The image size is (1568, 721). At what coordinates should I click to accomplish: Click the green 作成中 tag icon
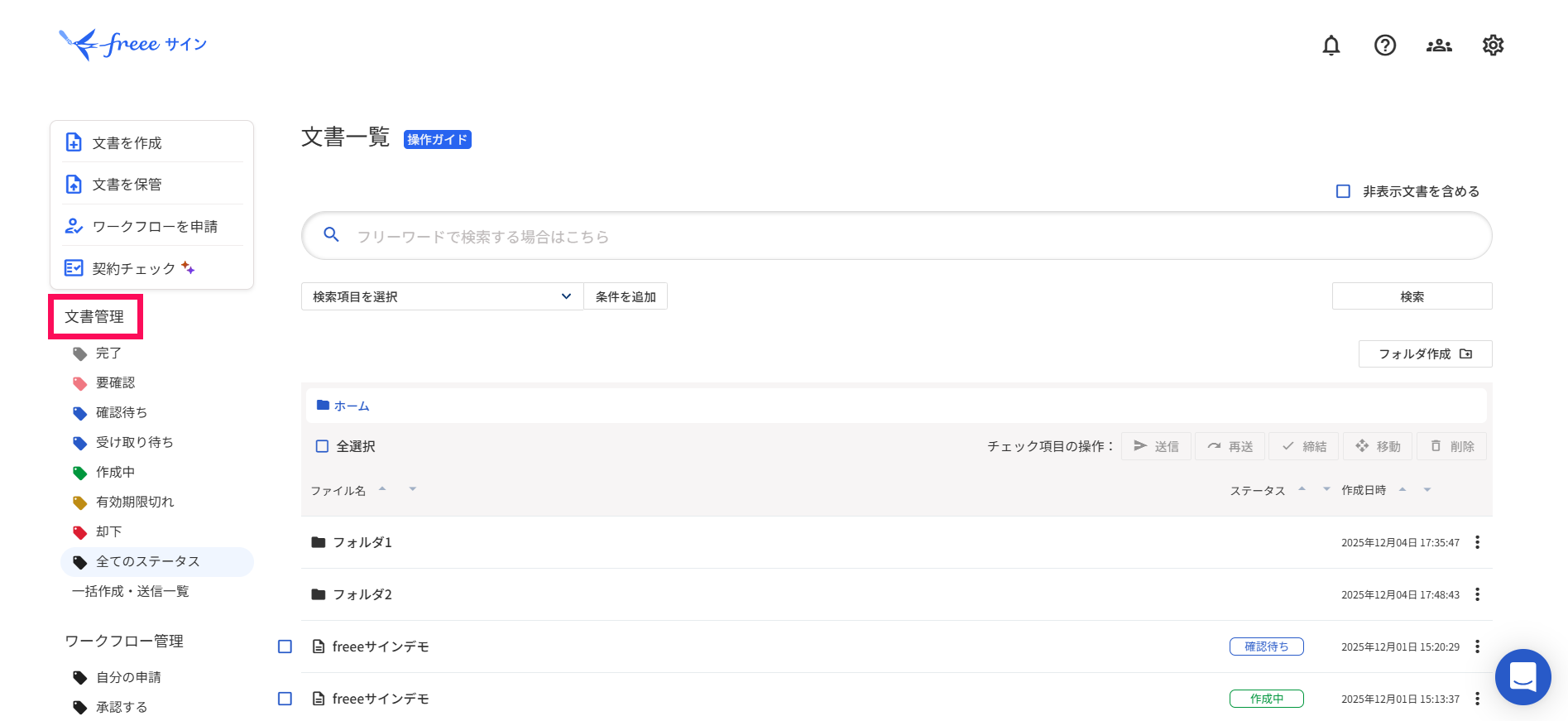tap(79, 473)
